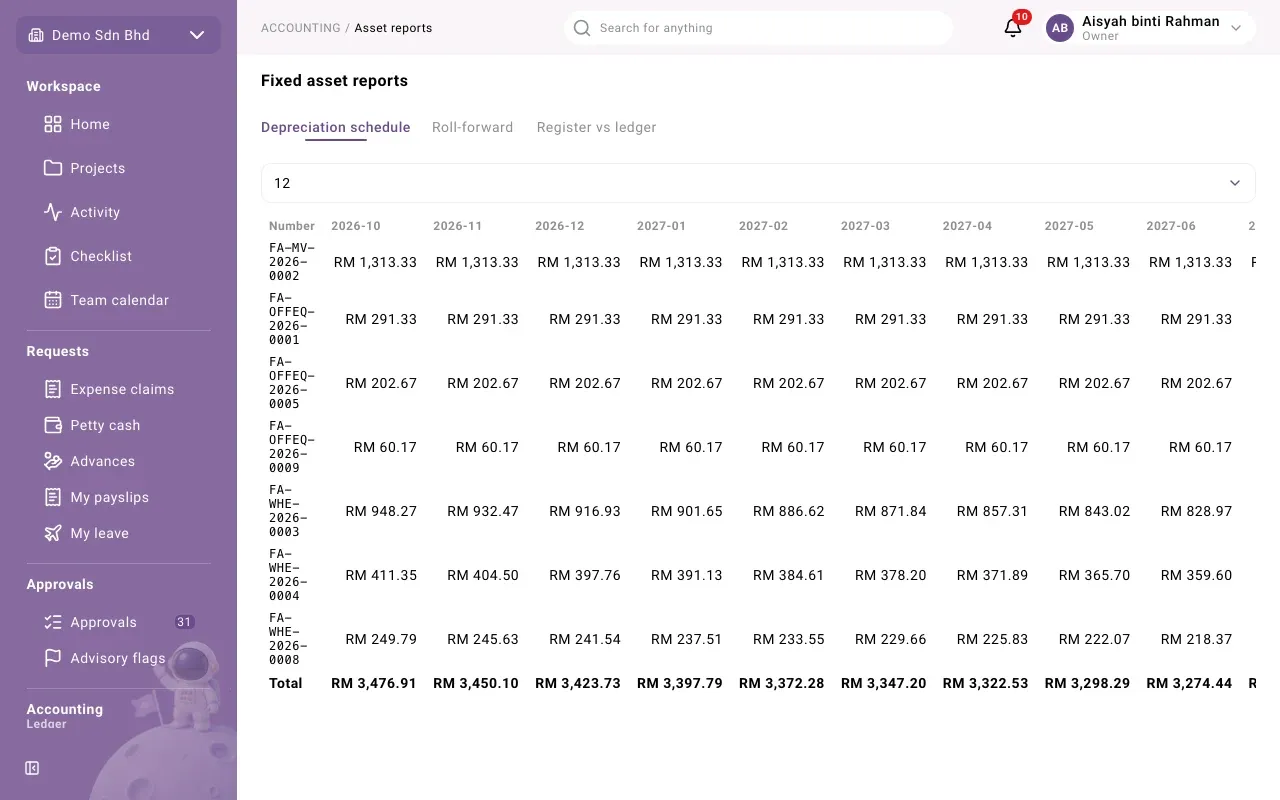
Task: Open notifications bell with 10 badge
Action: [1013, 28]
